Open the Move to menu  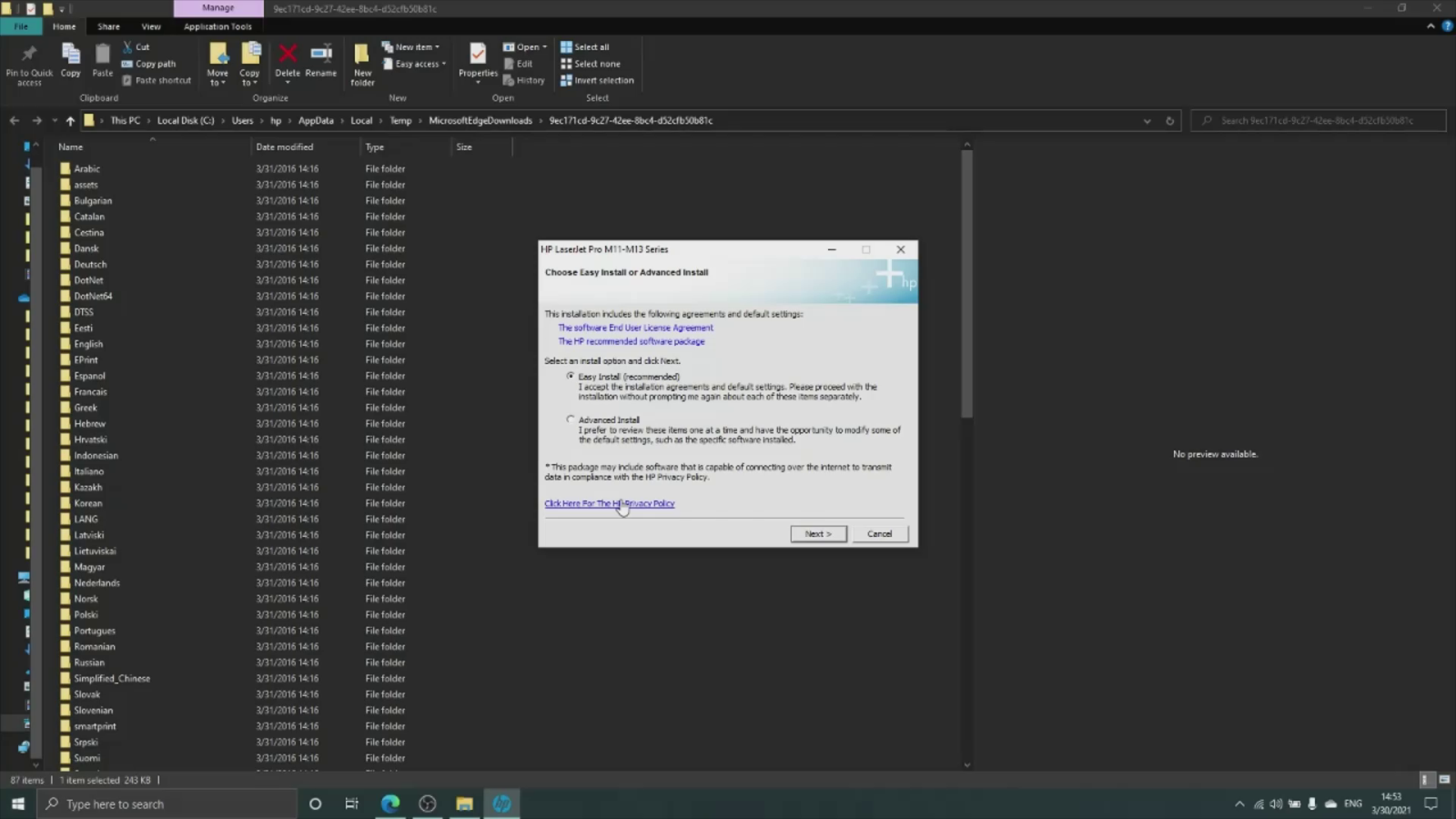click(x=217, y=65)
